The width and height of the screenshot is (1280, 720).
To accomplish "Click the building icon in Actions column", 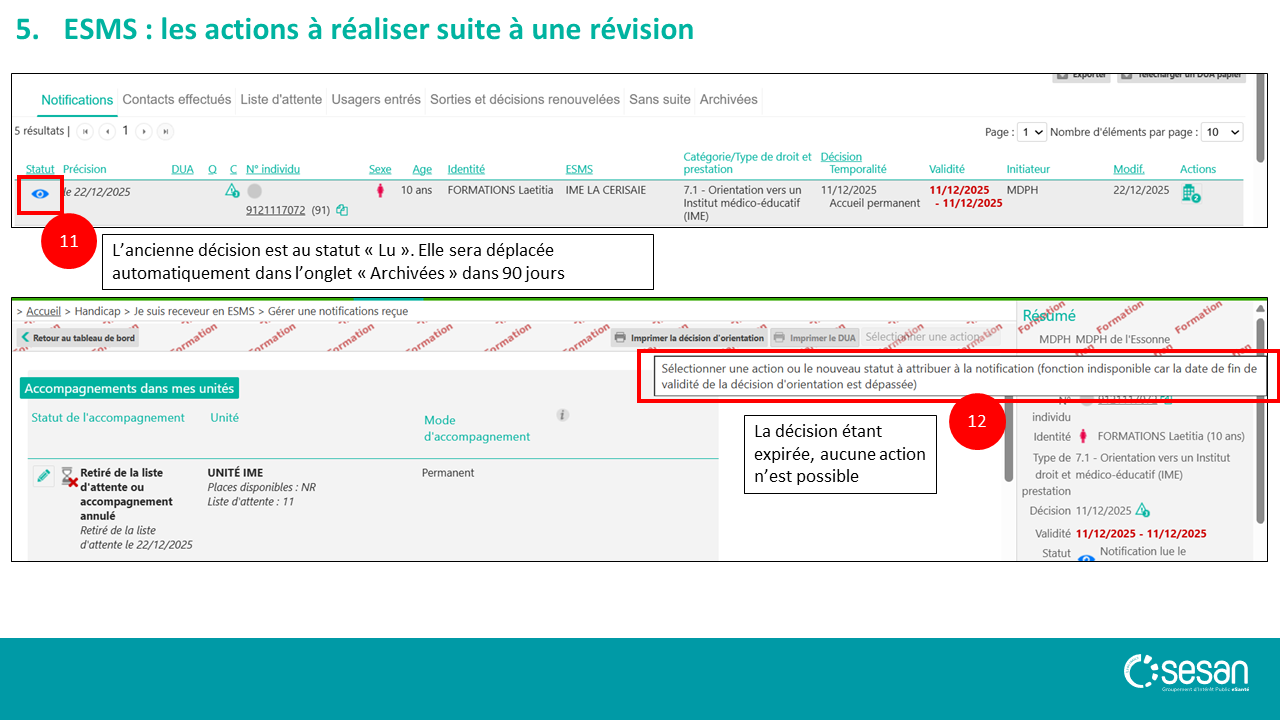I will coord(1189,193).
